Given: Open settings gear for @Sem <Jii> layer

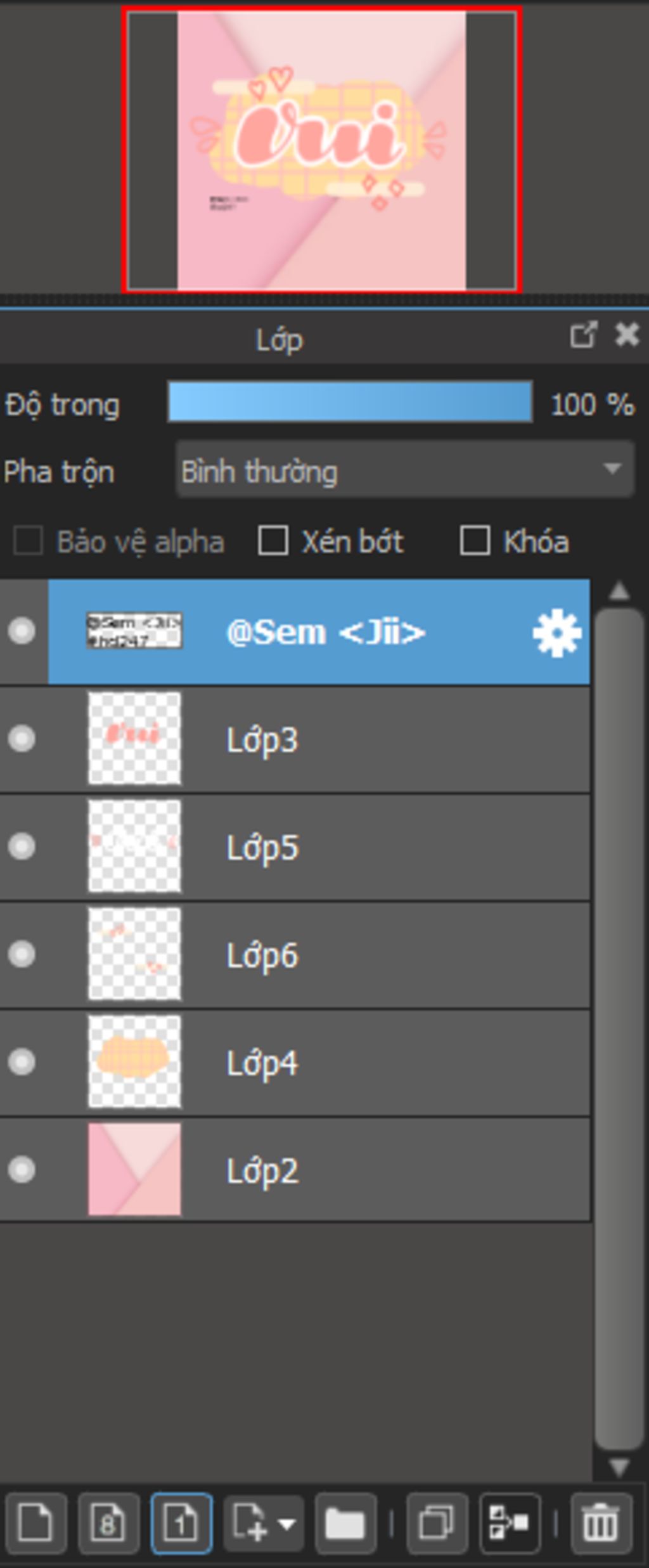Looking at the screenshot, I should click(556, 632).
